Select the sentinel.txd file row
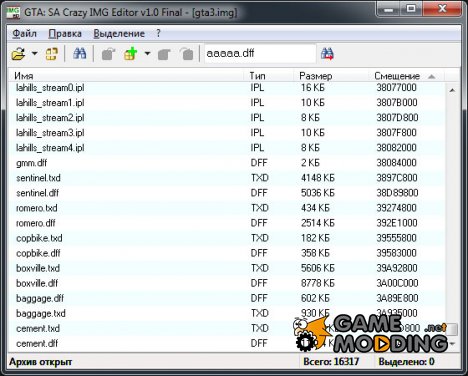The width and height of the screenshot is (468, 376). point(227,178)
